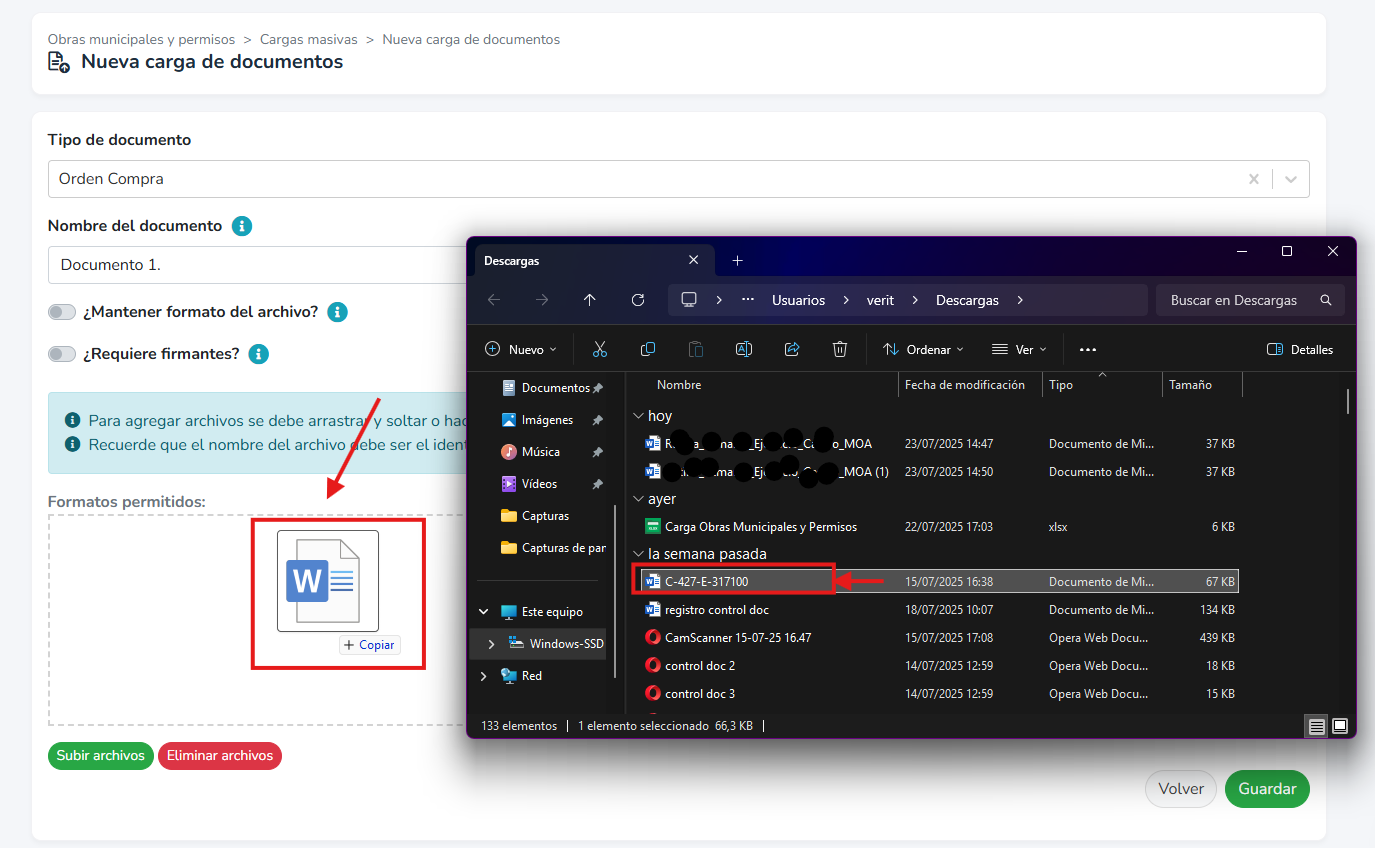Click the Eliminar archivos button
The height and width of the screenshot is (848, 1375).
[220, 756]
